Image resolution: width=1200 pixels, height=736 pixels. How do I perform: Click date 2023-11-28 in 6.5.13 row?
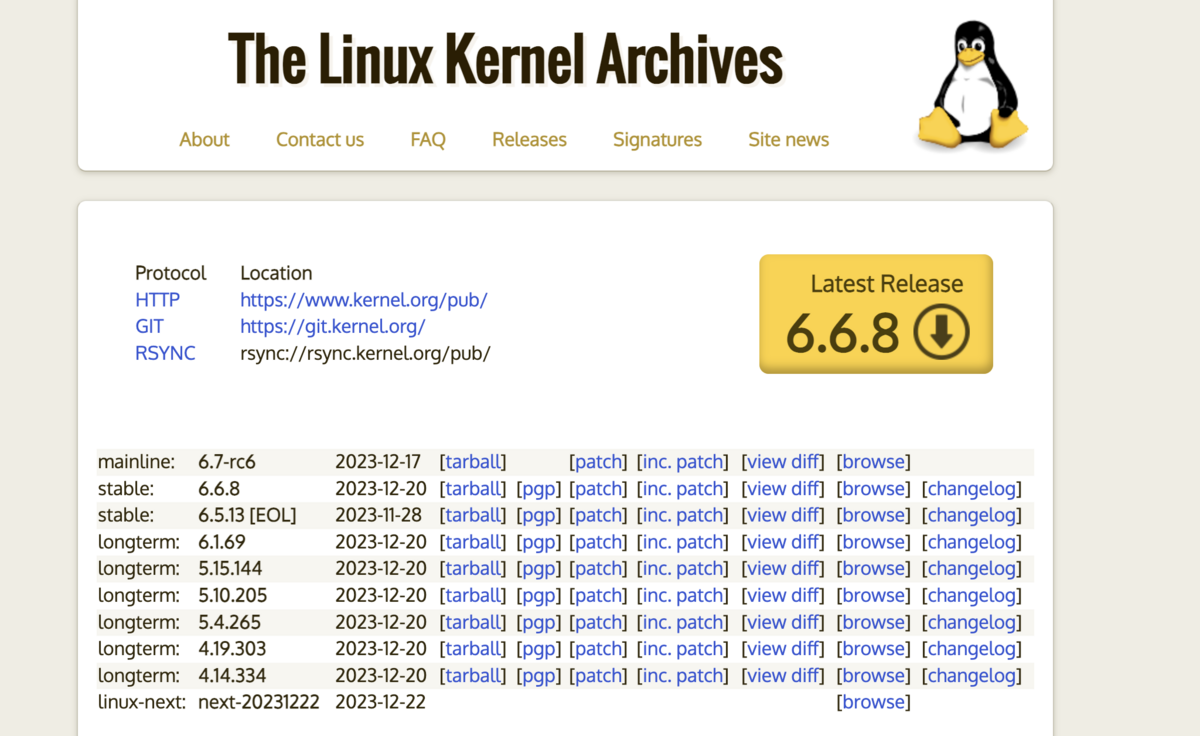[x=379, y=515]
